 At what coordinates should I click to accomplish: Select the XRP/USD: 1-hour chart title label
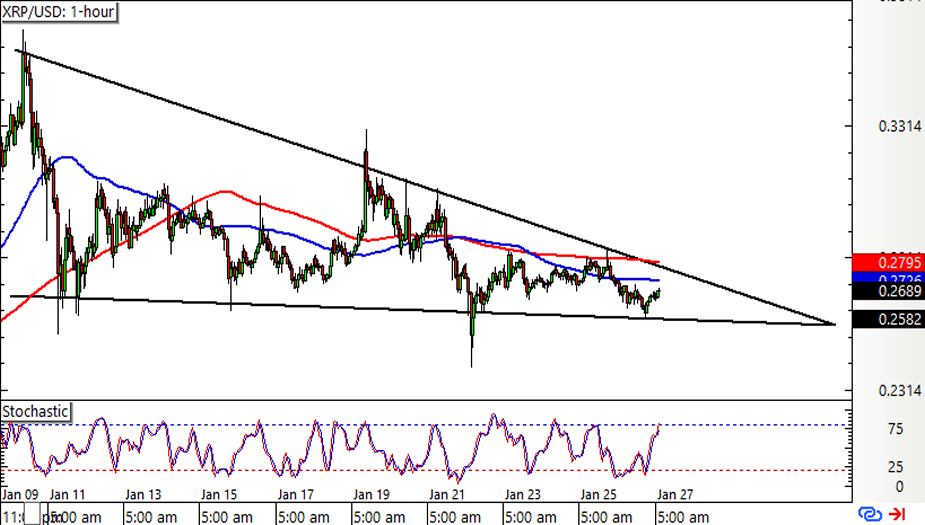point(58,12)
